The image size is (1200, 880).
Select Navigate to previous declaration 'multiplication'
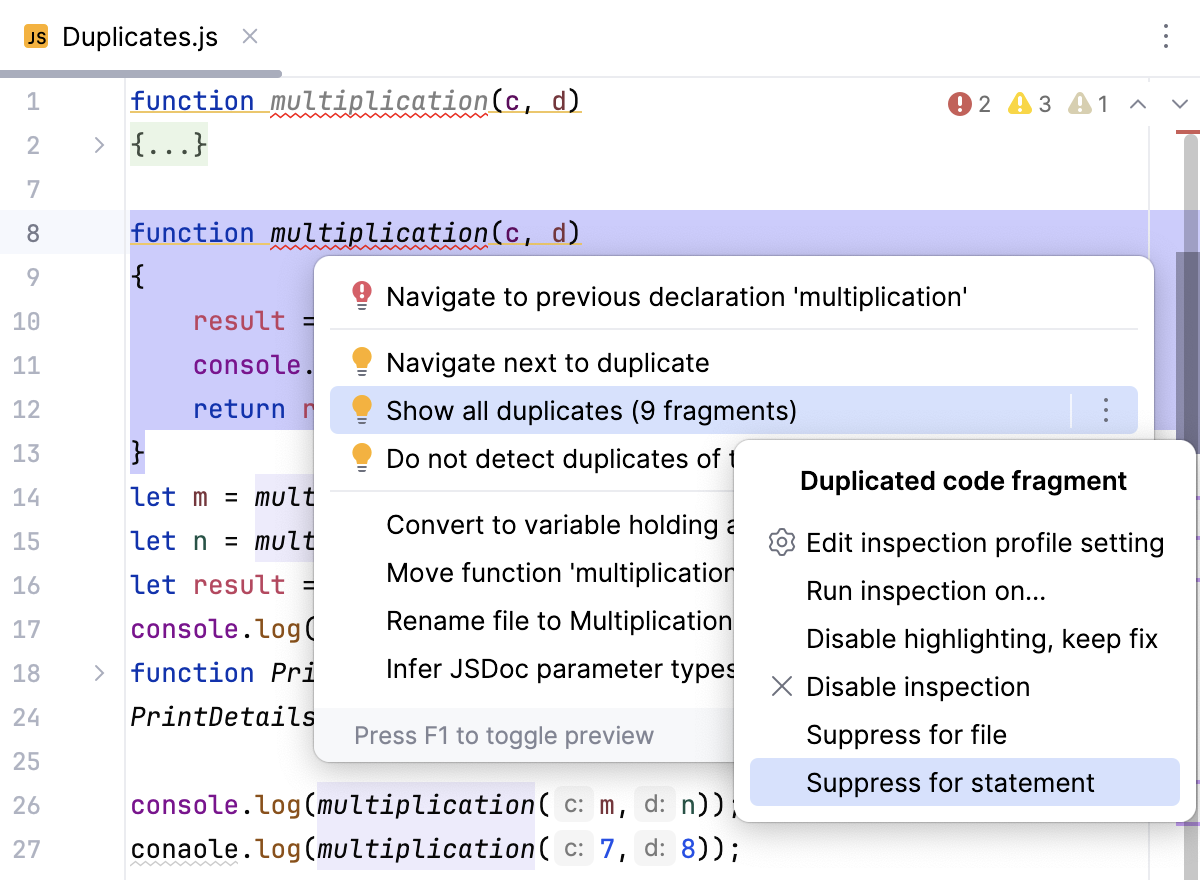676,297
